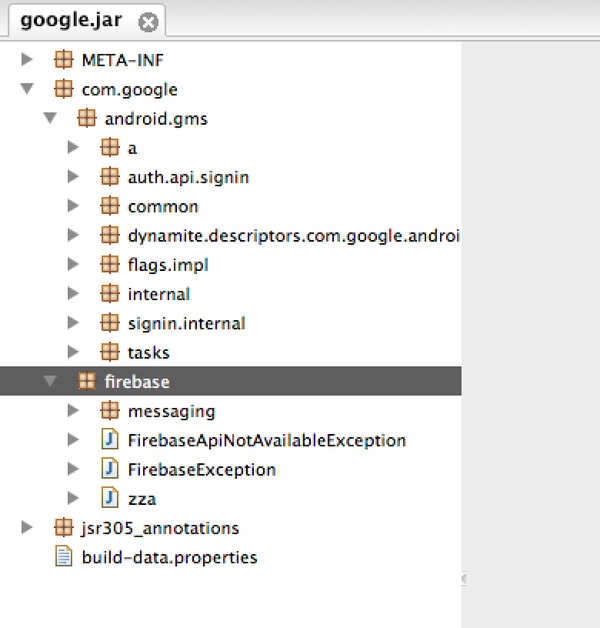Screen dimensions: 600x628
Task: Expand the messaging package arrow
Action: pos(73,411)
